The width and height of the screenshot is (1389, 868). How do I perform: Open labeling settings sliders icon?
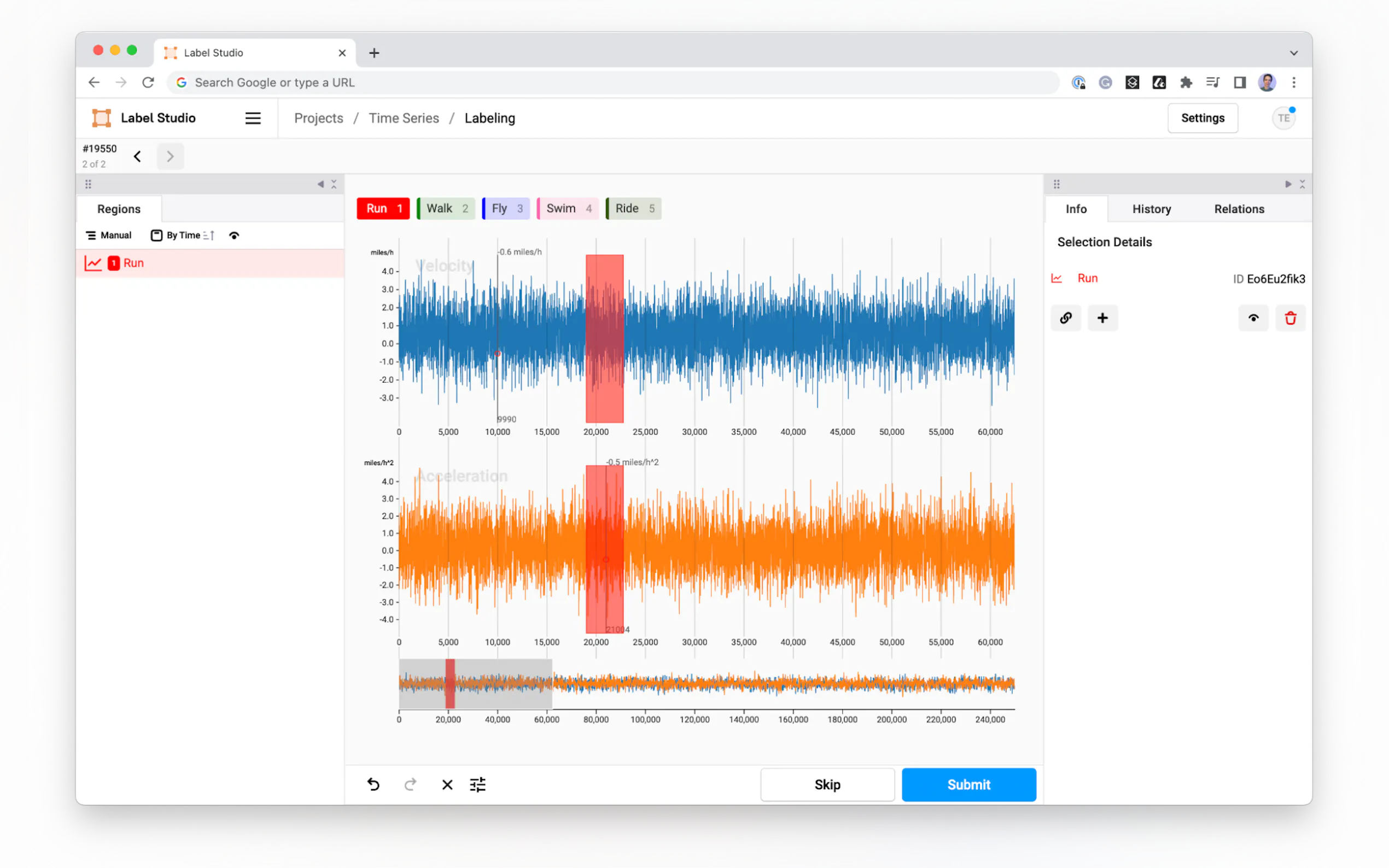478,784
